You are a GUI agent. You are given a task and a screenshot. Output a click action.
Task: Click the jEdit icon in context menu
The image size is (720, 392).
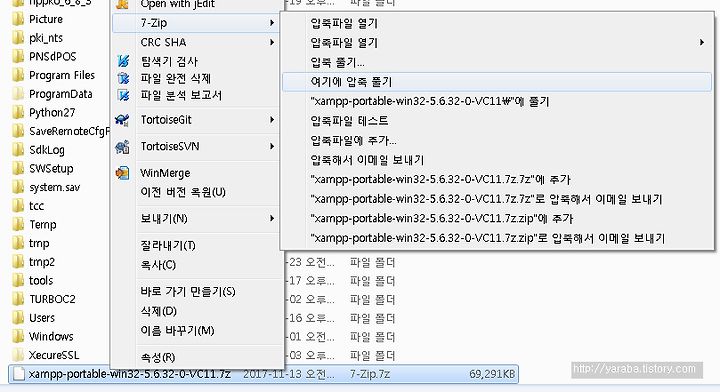122,5
